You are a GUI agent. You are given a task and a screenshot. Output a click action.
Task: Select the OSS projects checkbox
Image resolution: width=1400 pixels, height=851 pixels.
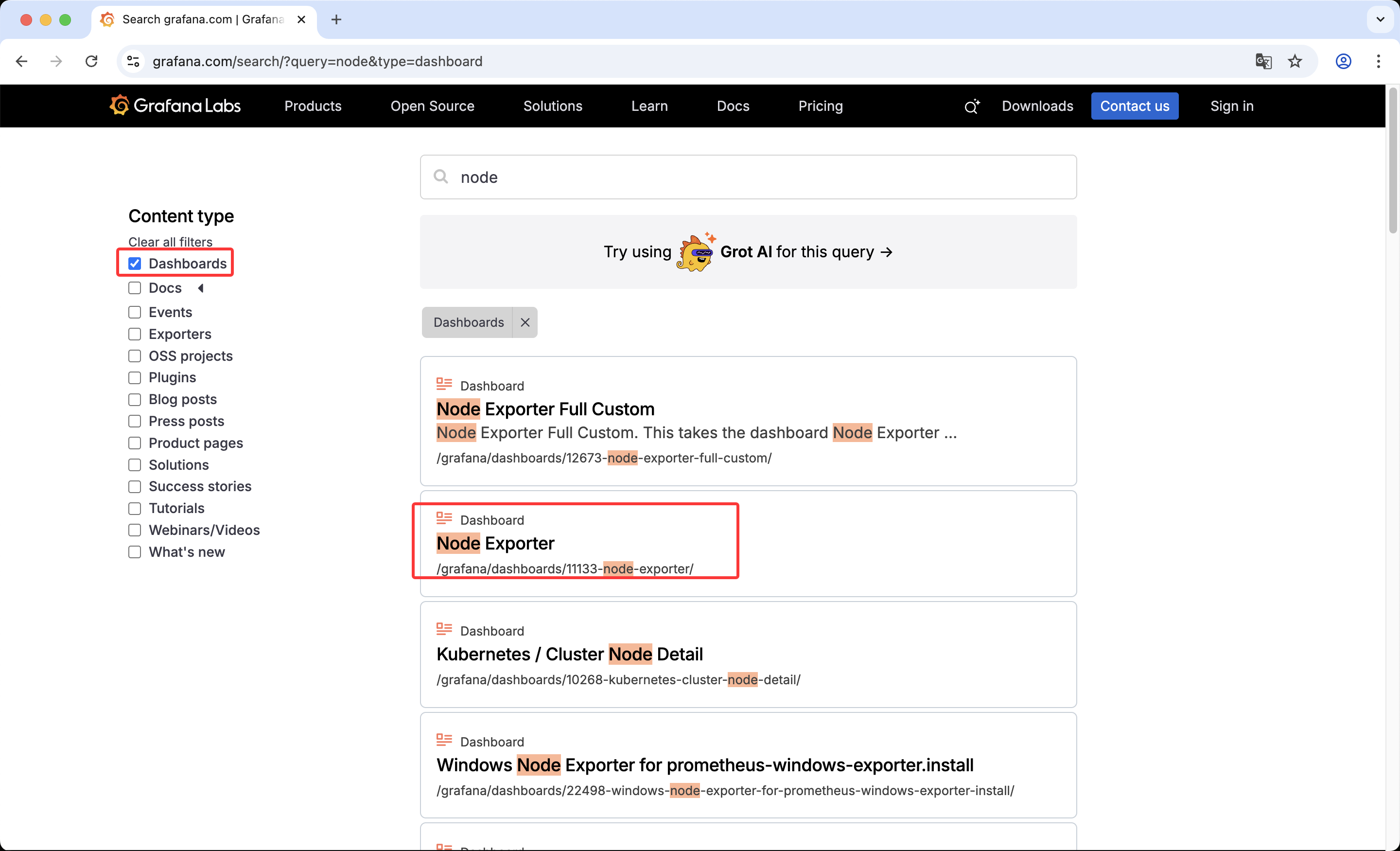point(135,356)
